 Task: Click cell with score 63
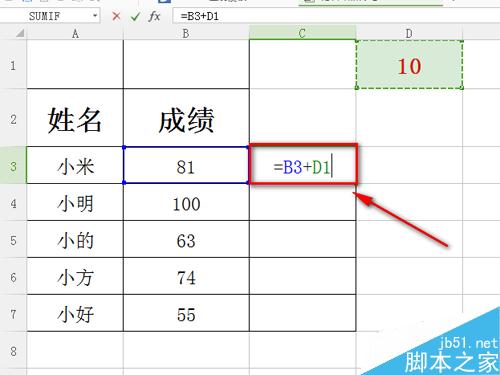186,239
